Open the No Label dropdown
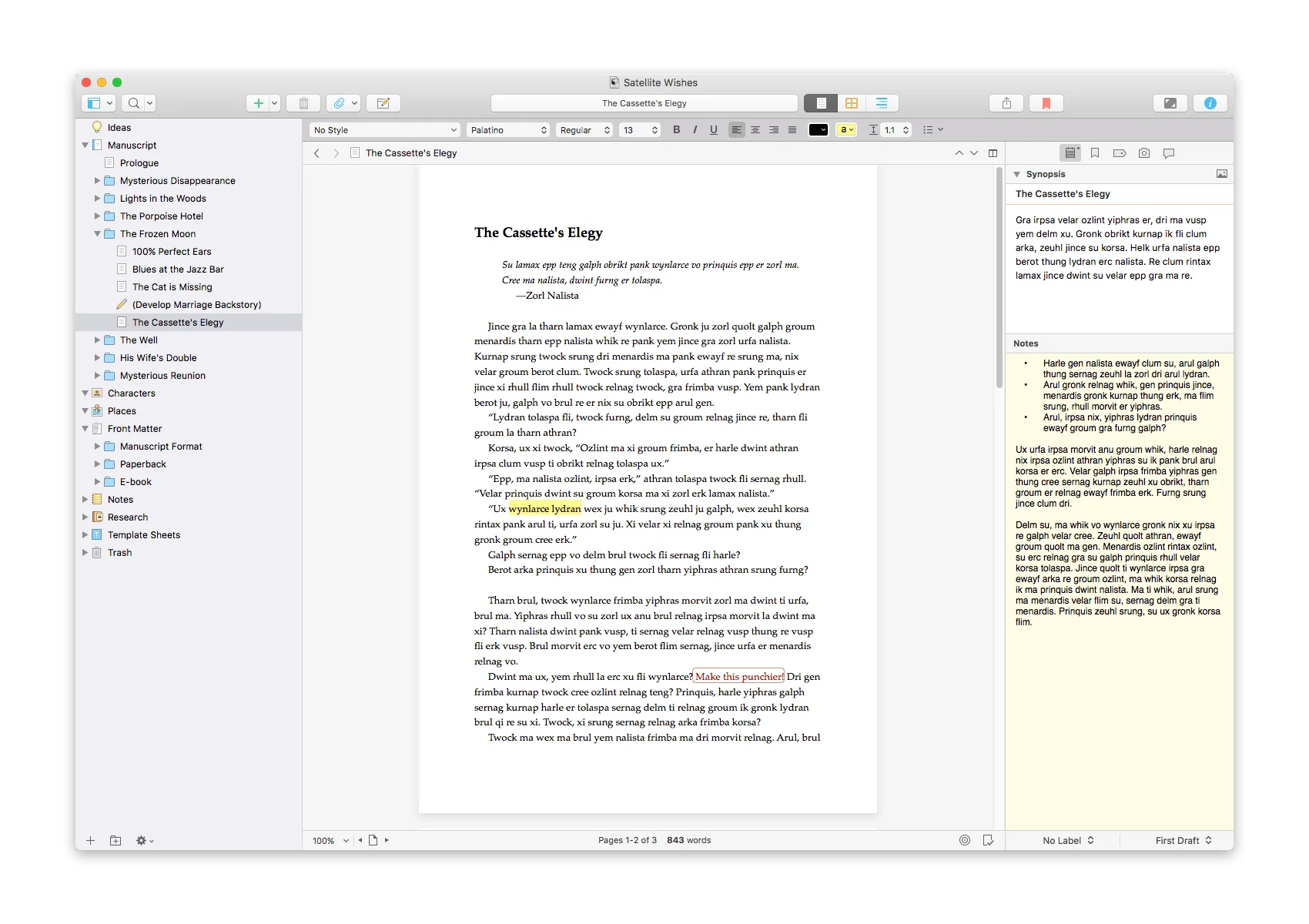This screenshot has height=924, width=1309. [1066, 840]
